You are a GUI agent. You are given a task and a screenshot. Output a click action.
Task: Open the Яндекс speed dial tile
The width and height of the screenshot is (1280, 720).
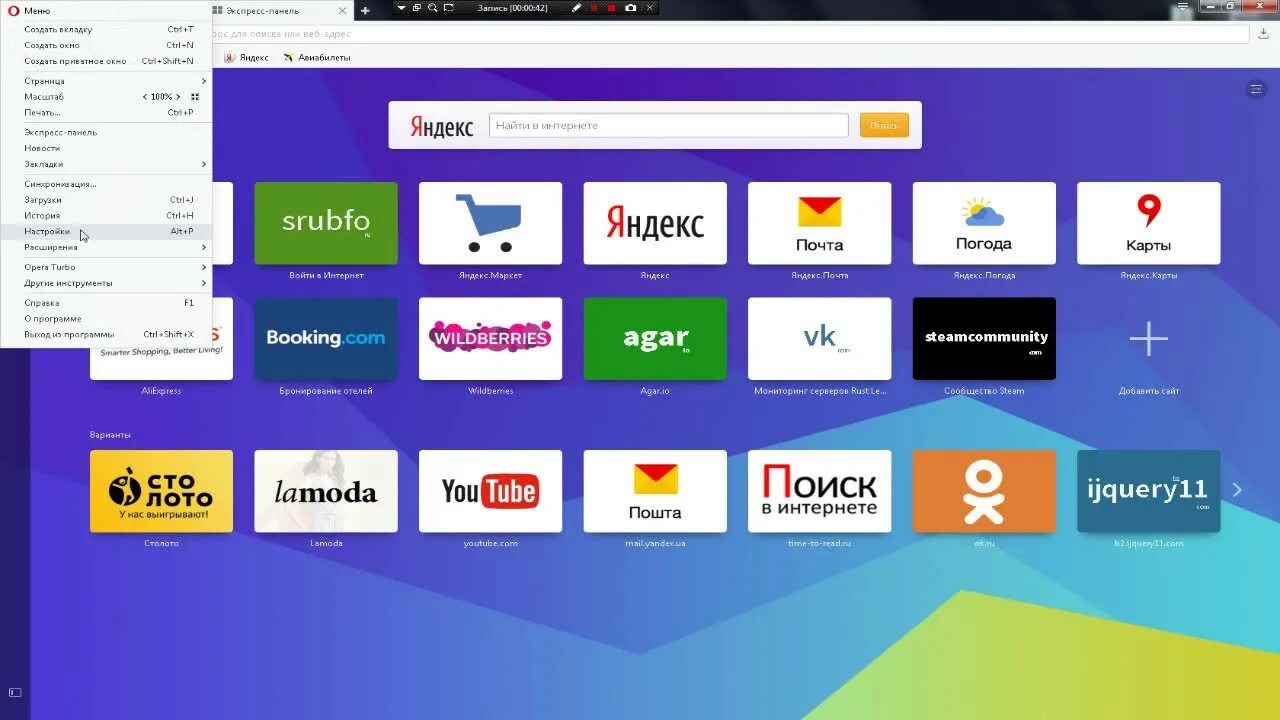655,223
